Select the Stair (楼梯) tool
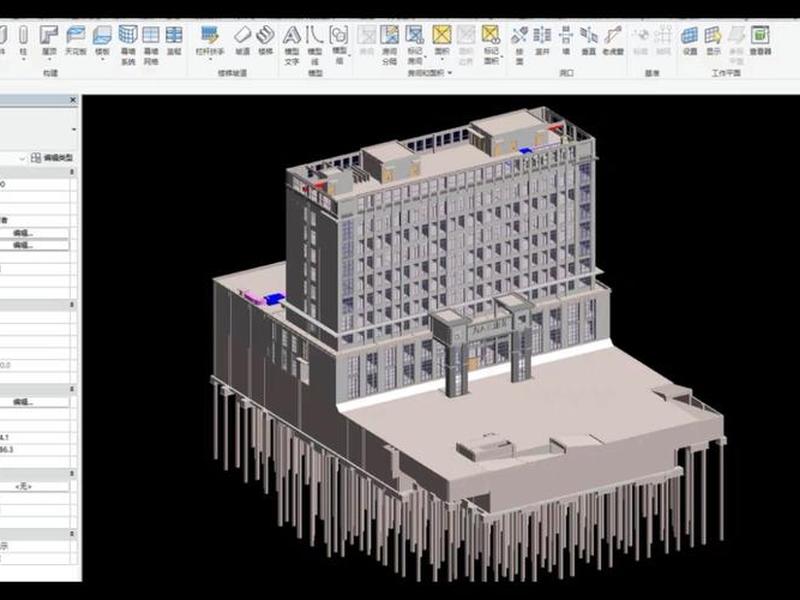Image resolution: width=800 pixels, height=600 pixels. click(x=265, y=40)
